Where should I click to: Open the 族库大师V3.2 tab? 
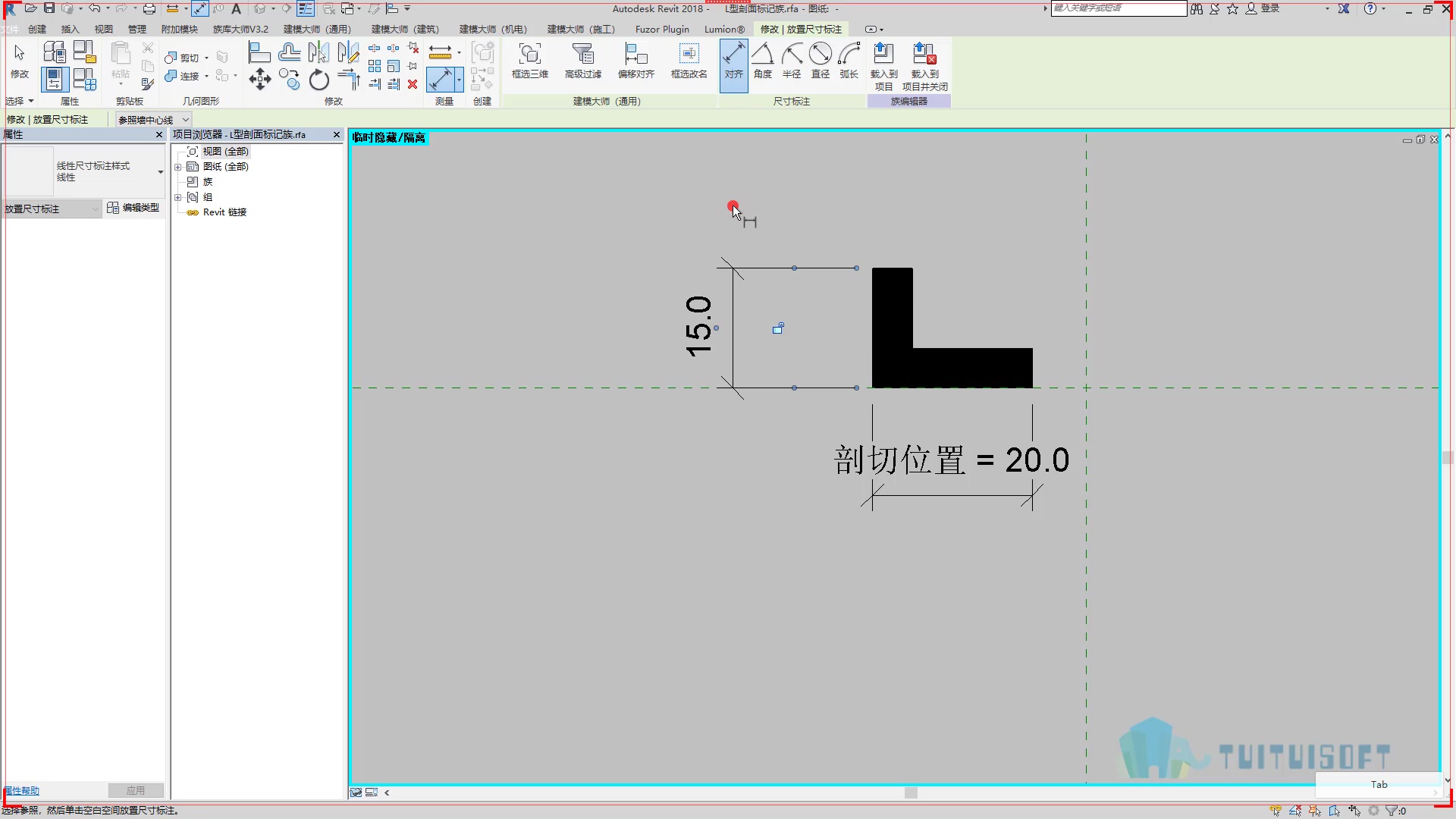coord(240,29)
